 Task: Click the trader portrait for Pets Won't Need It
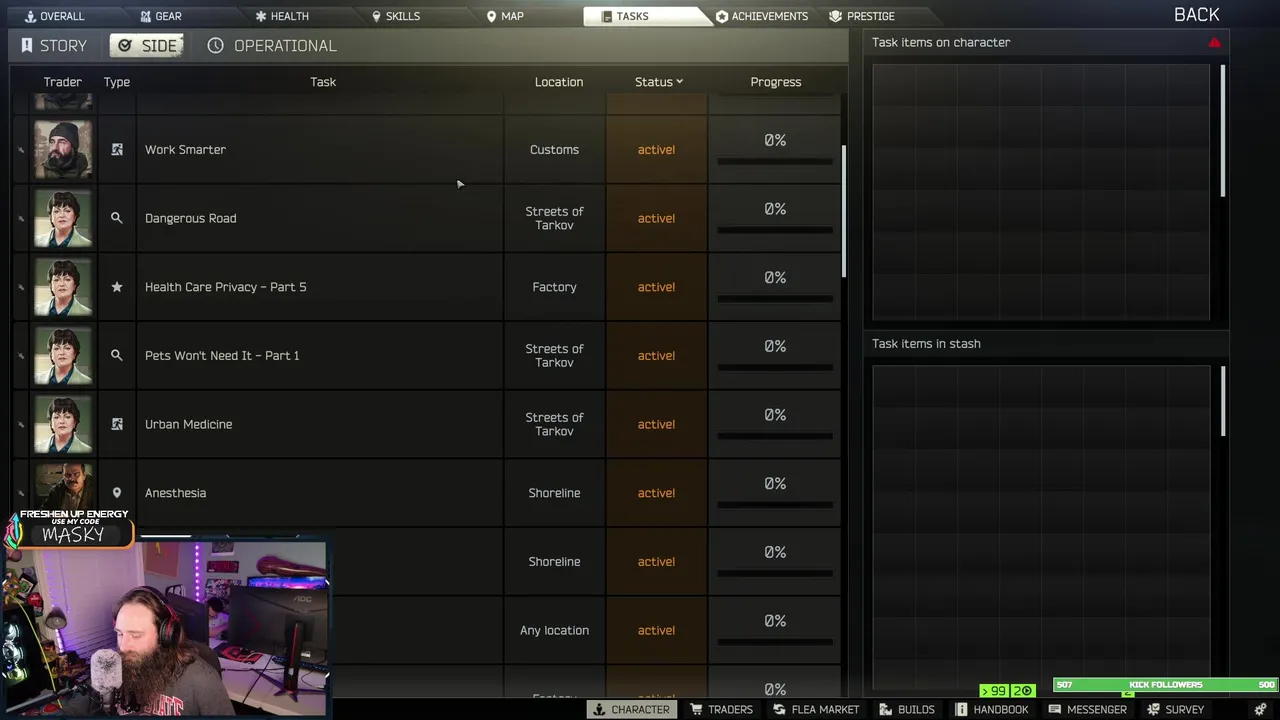click(63, 356)
